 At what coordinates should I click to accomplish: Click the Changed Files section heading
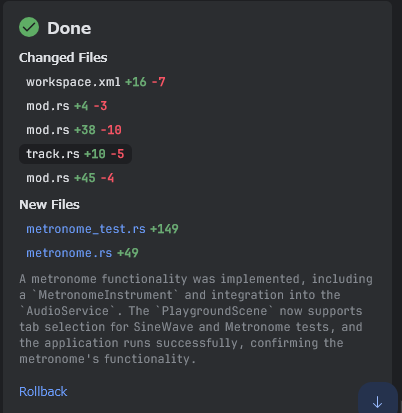(63, 58)
